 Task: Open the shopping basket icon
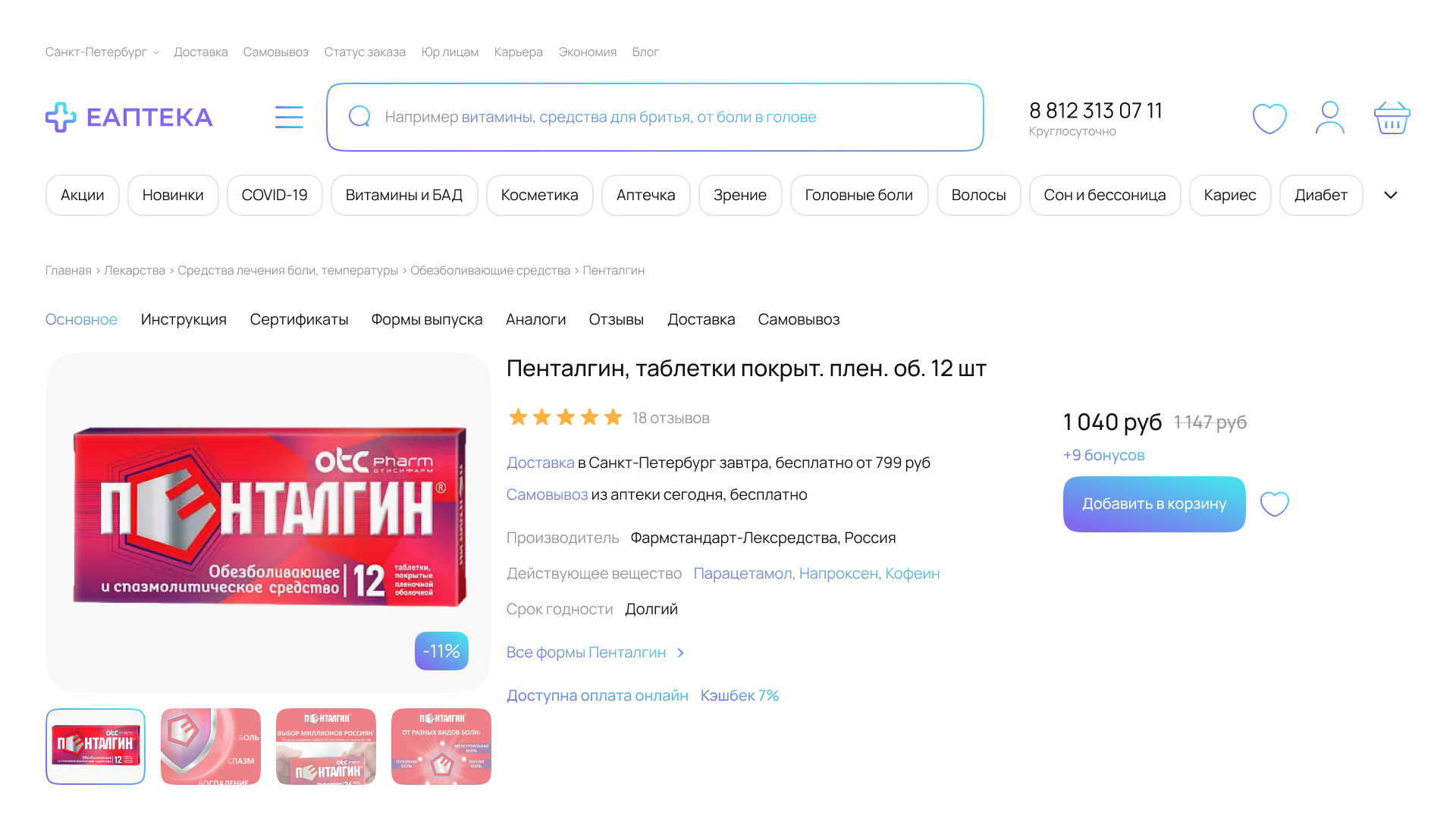click(x=1392, y=118)
